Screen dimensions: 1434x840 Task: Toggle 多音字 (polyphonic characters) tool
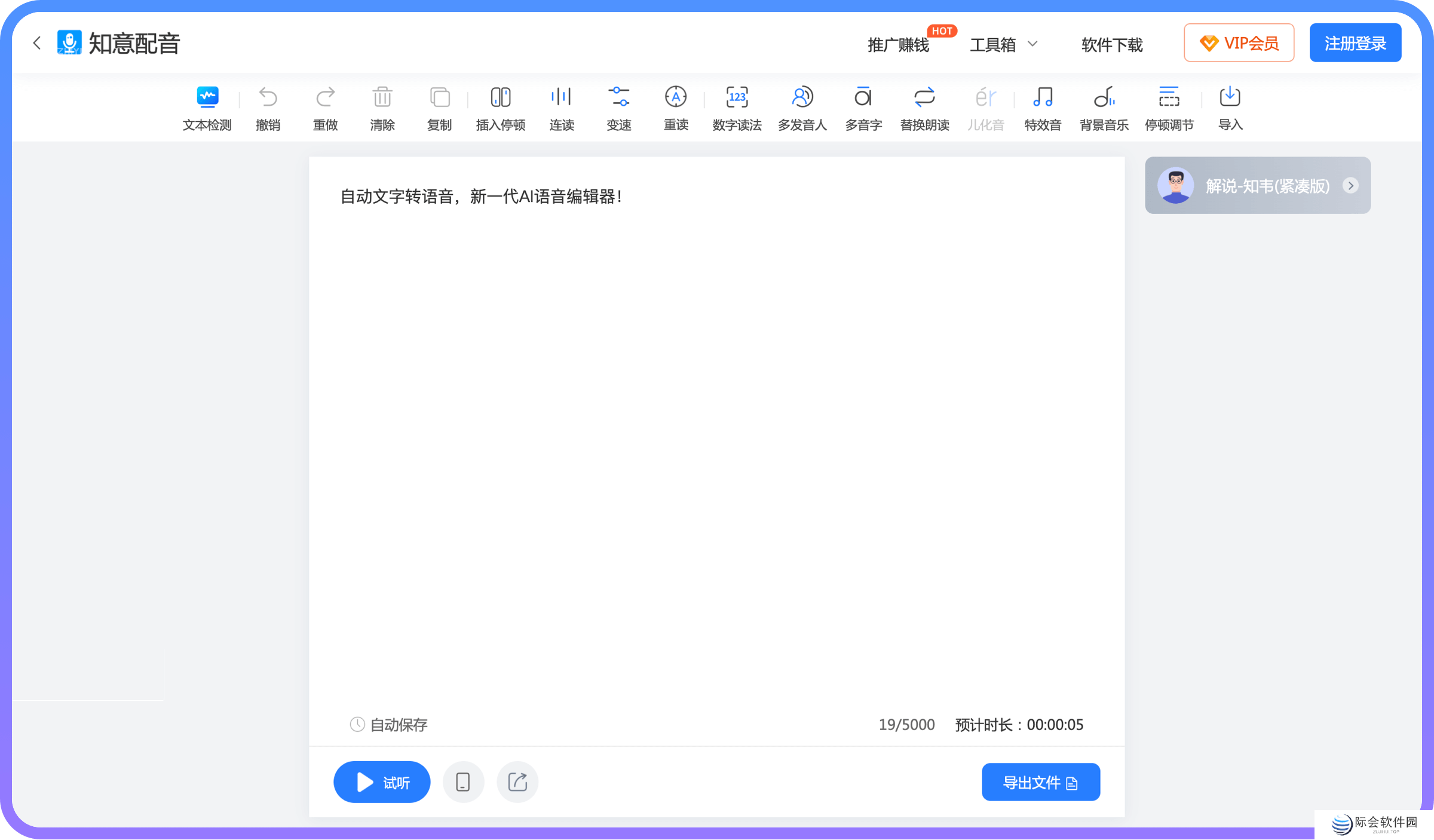pos(862,107)
